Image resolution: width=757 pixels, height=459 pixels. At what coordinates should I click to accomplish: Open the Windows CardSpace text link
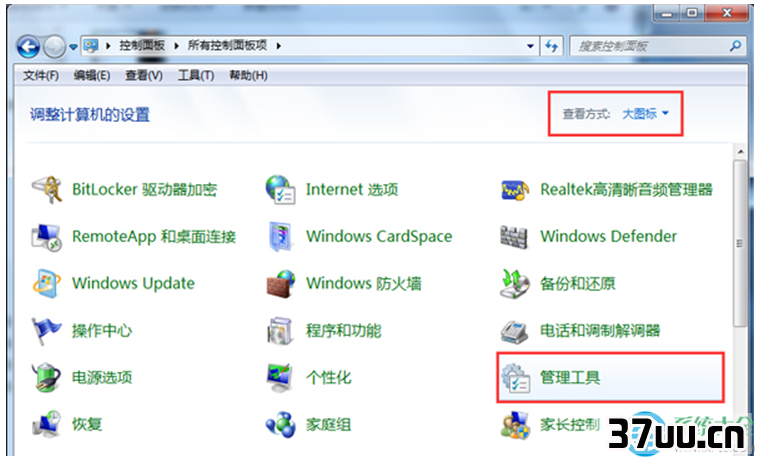tap(379, 236)
